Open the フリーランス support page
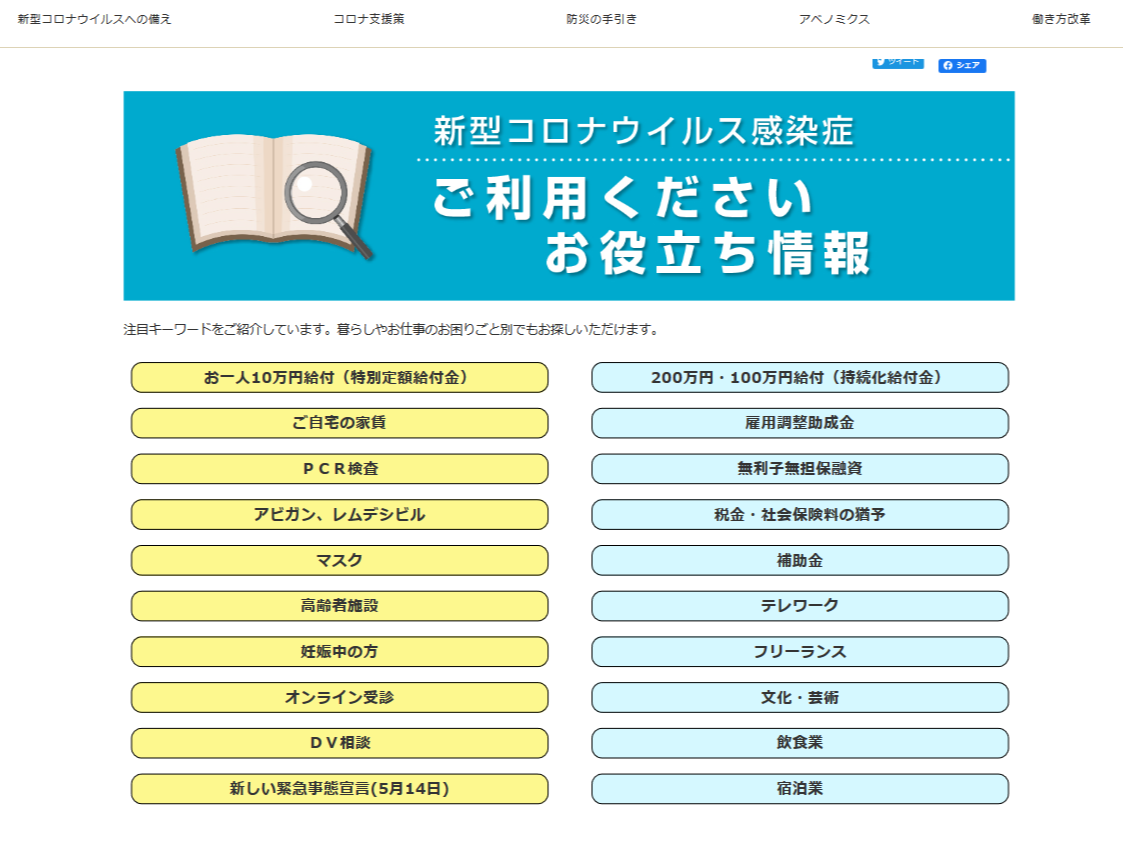The height and width of the screenshot is (848, 1123). pyautogui.click(x=801, y=651)
